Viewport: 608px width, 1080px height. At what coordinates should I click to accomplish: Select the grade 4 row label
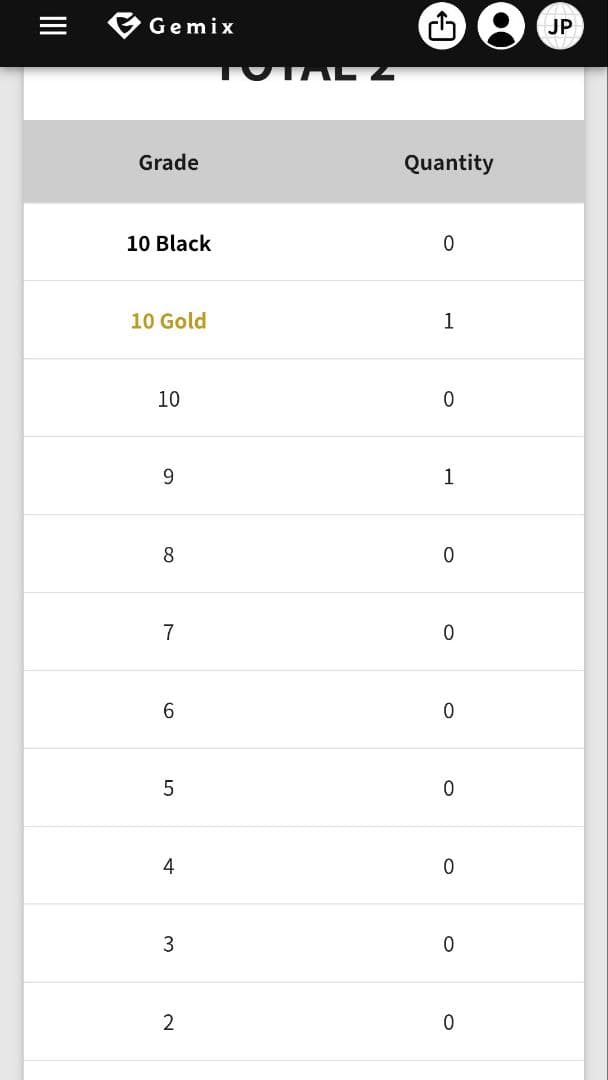(168, 867)
